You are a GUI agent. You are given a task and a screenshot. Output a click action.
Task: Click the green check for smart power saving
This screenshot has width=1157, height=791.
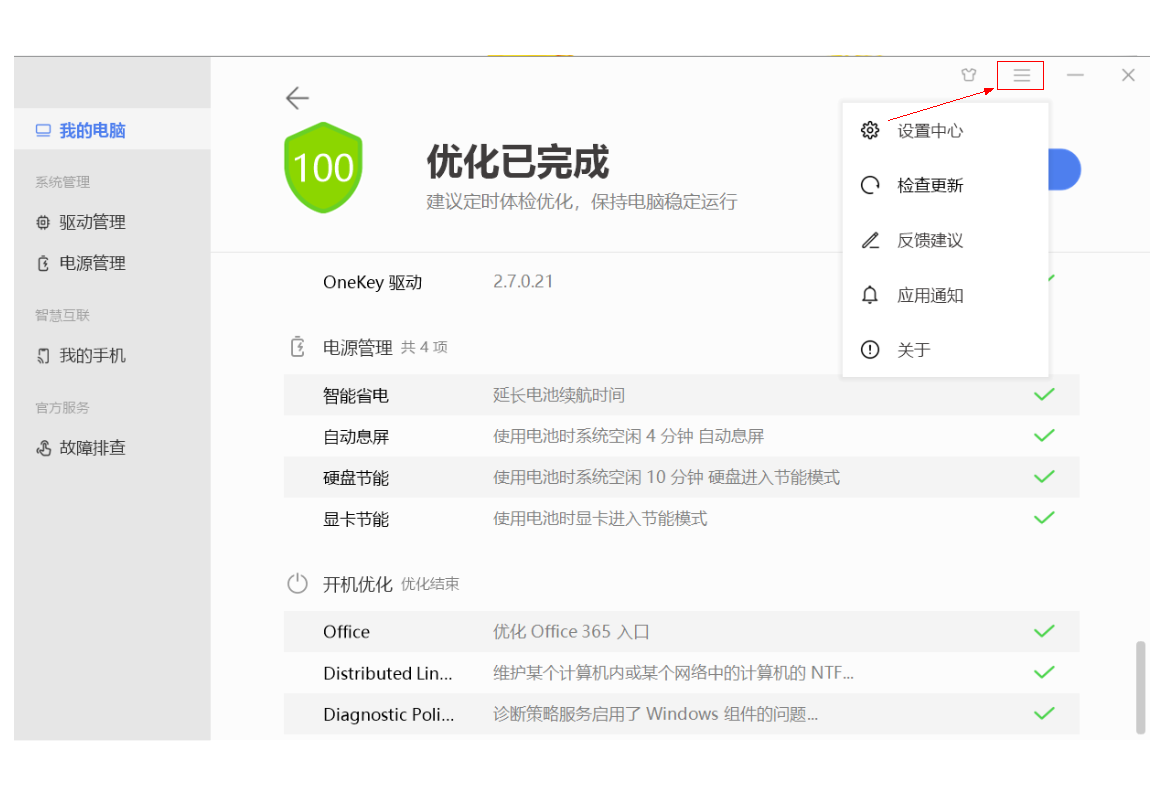(1044, 395)
